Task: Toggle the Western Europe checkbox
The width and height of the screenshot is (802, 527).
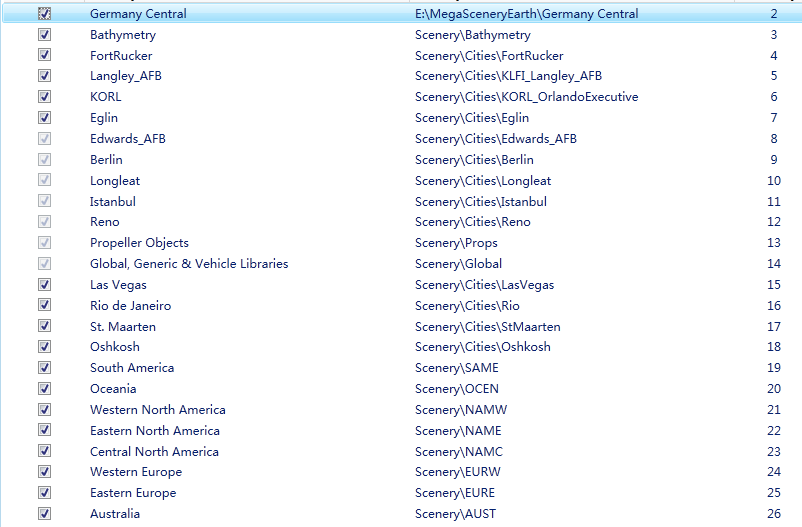Action: coord(44,472)
